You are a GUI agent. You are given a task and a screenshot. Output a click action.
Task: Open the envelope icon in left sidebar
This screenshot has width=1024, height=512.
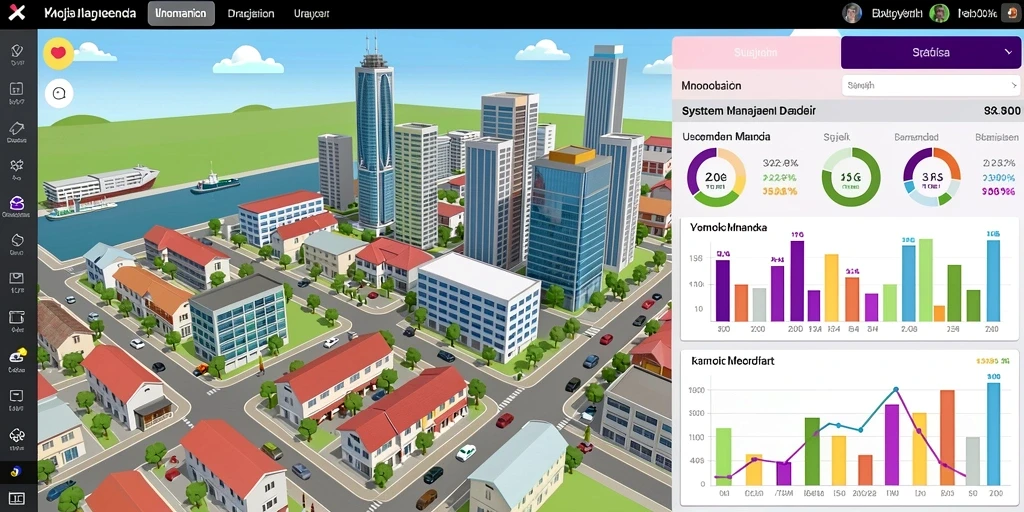pos(16,279)
